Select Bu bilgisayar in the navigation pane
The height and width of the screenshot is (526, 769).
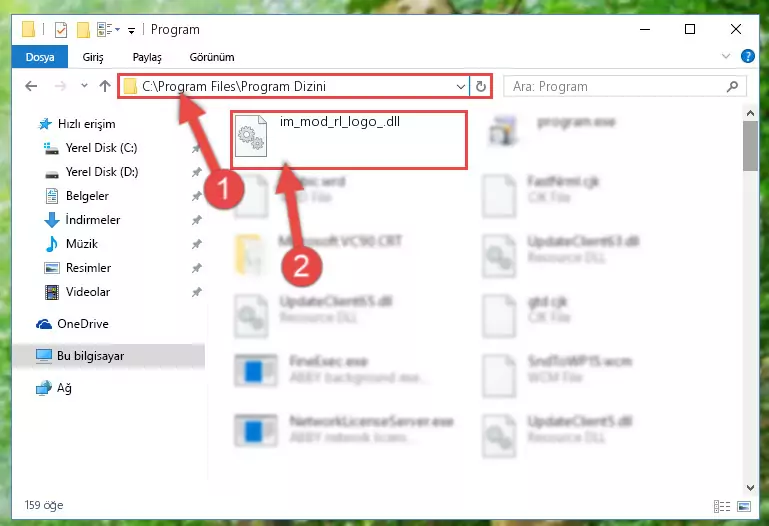pos(90,356)
